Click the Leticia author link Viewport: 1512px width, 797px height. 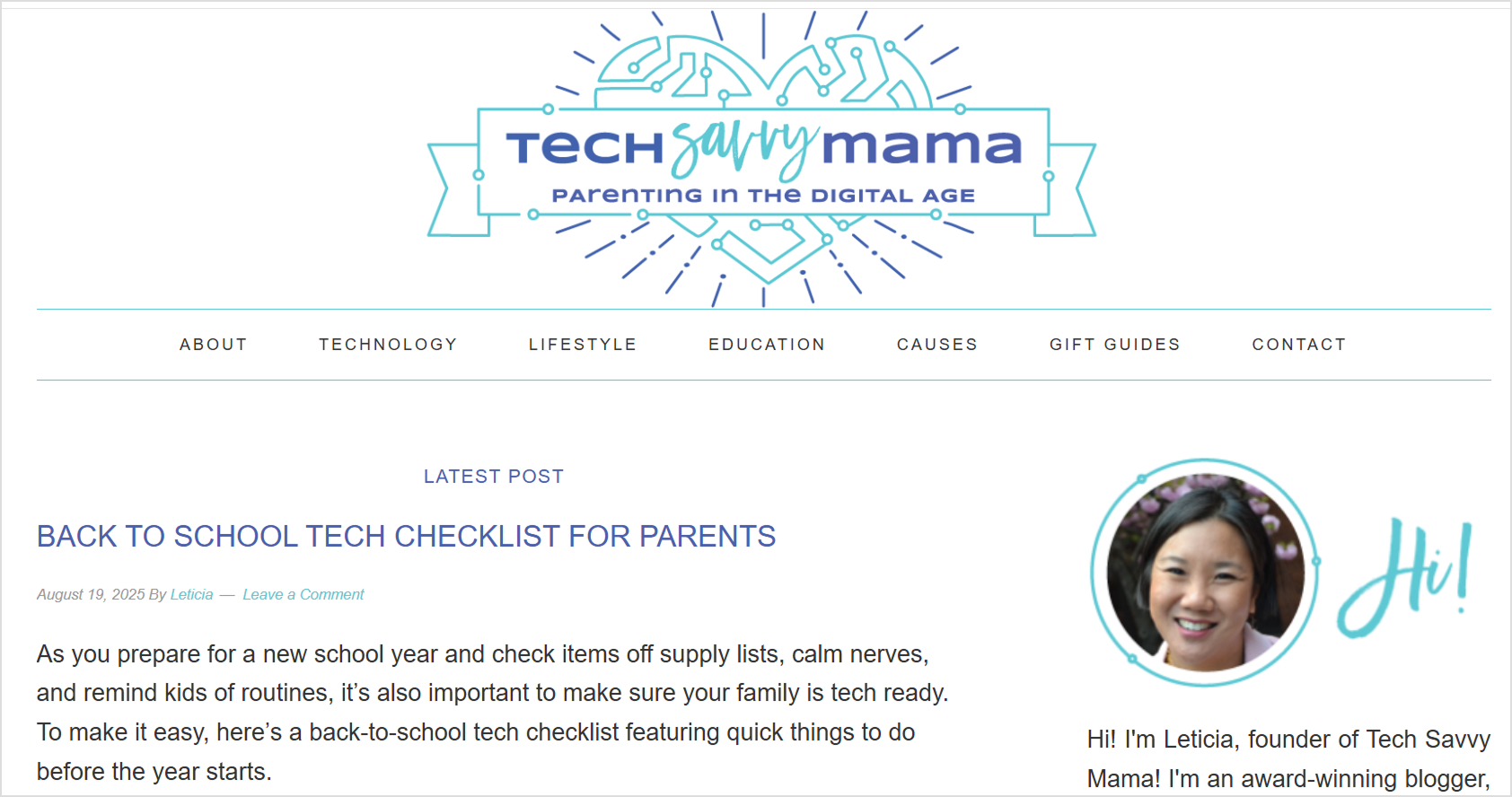point(192,594)
